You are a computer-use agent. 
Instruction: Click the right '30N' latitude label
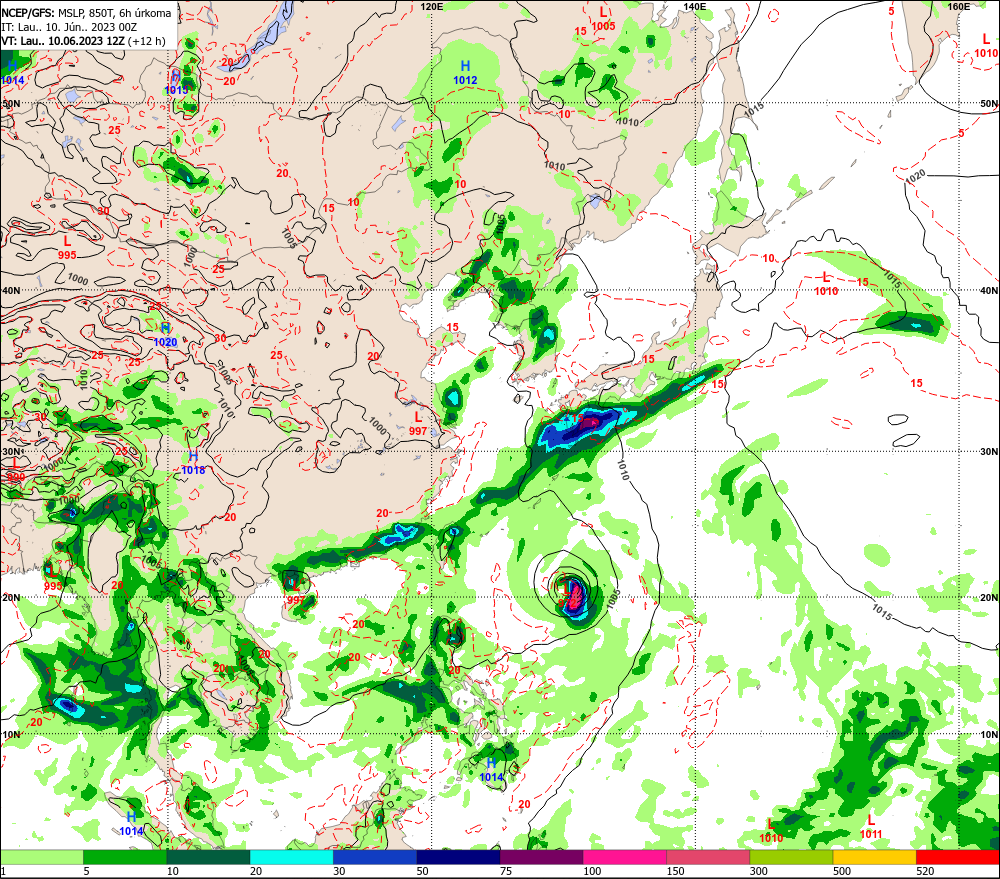pyautogui.click(x=989, y=451)
